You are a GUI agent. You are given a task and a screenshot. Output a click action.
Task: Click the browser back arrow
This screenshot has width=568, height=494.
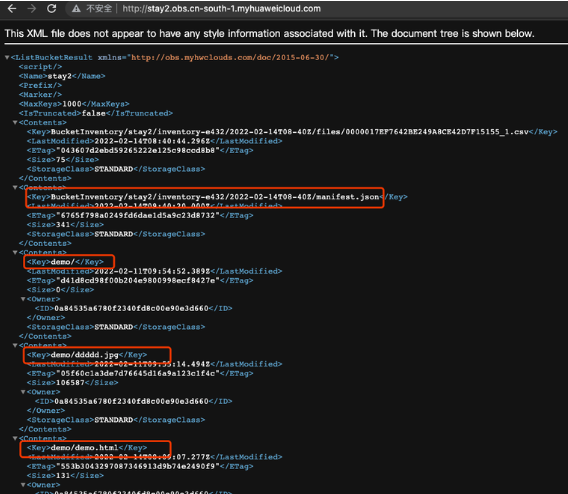pos(12,9)
